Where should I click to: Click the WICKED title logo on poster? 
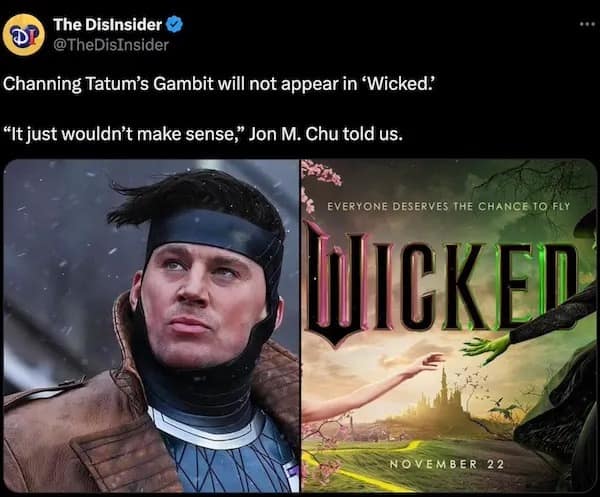tap(444, 285)
